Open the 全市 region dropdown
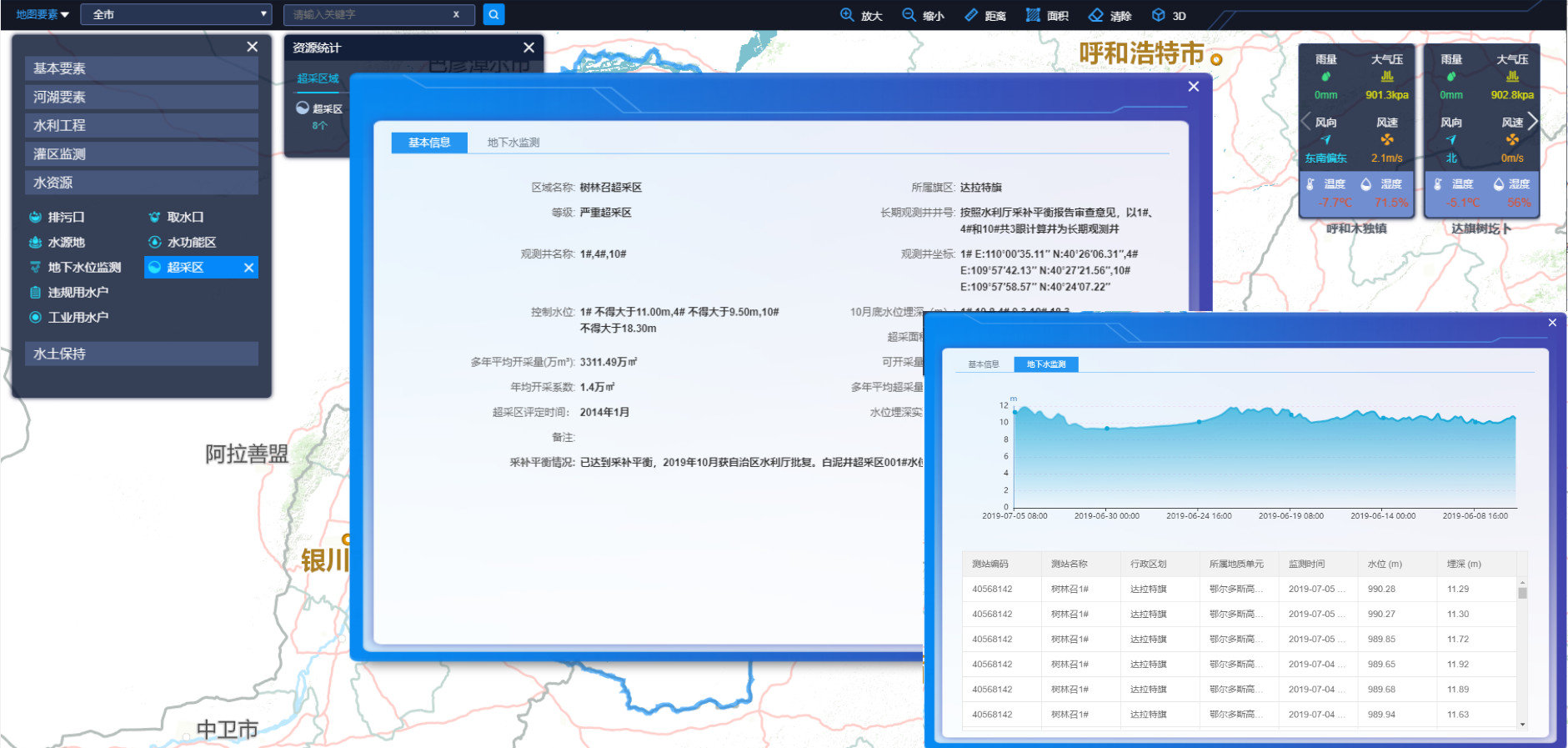Viewport: 1568px width, 748px height. pyautogui.click(x=177, y=14)
